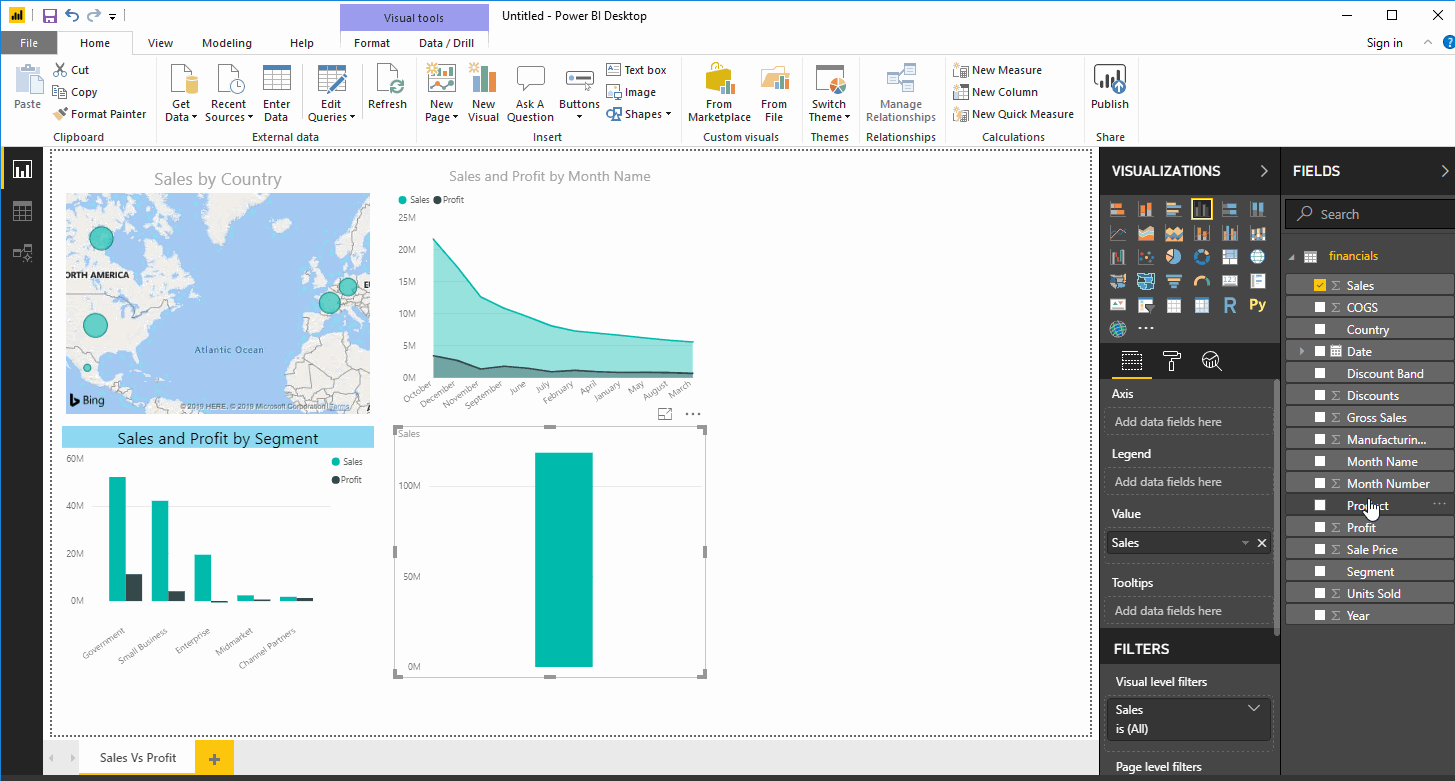
Task: Open the Analytics pane magnifier icon
Action: pyautogui.click(x=1212, y=361)
